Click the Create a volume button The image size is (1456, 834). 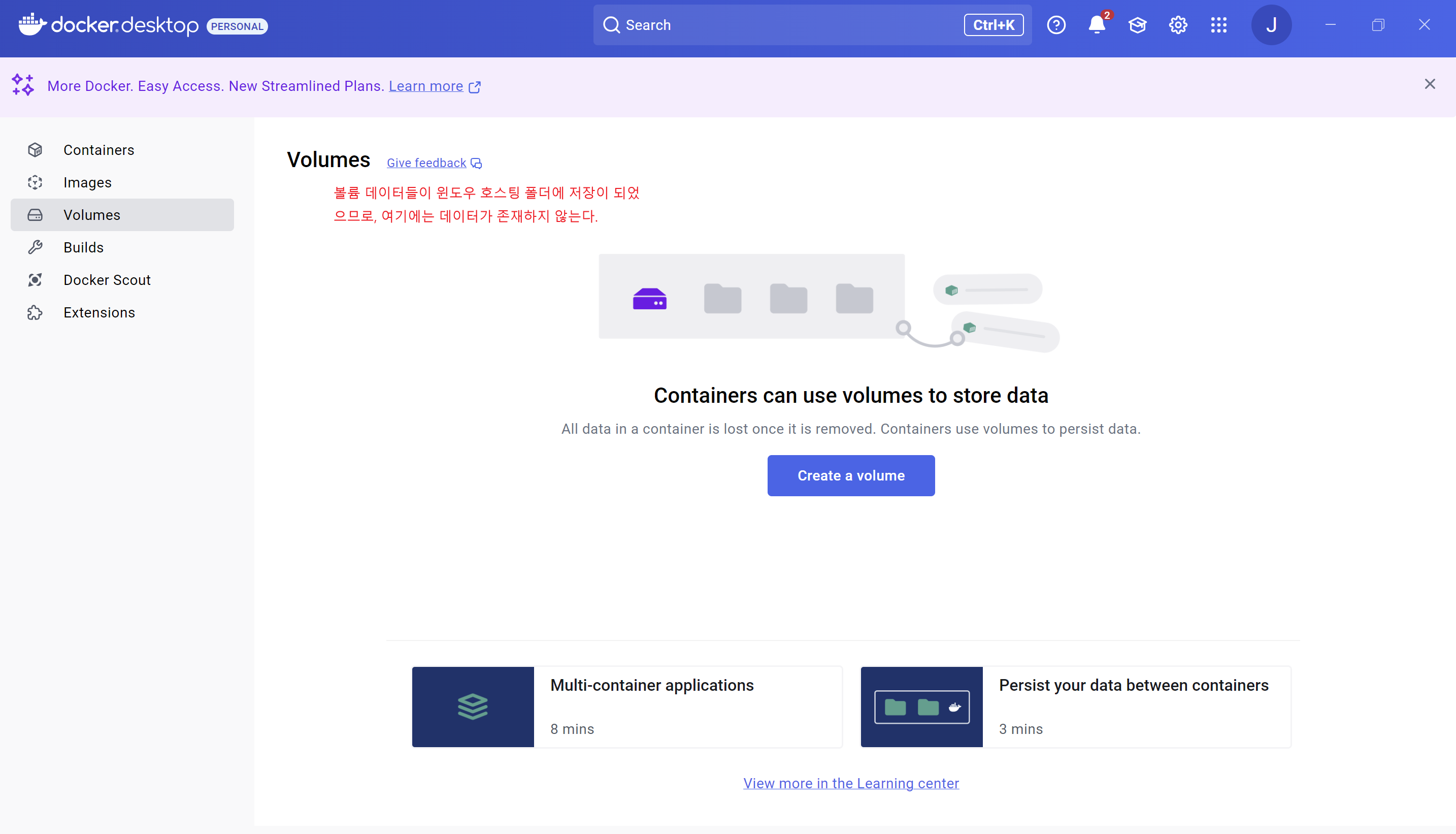coord(850,475)
